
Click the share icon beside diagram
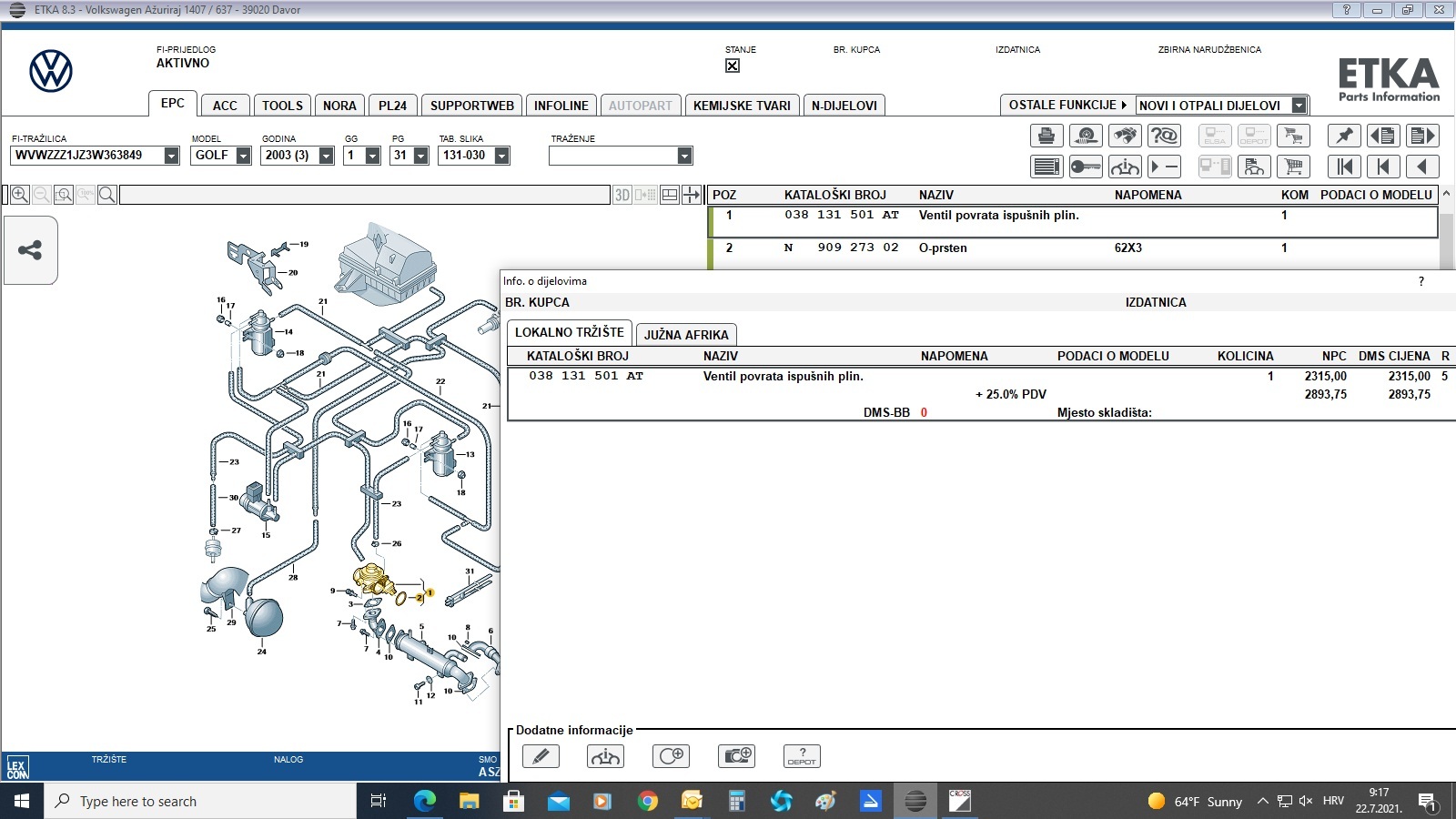pyautogui.click(x=30, y=250)
